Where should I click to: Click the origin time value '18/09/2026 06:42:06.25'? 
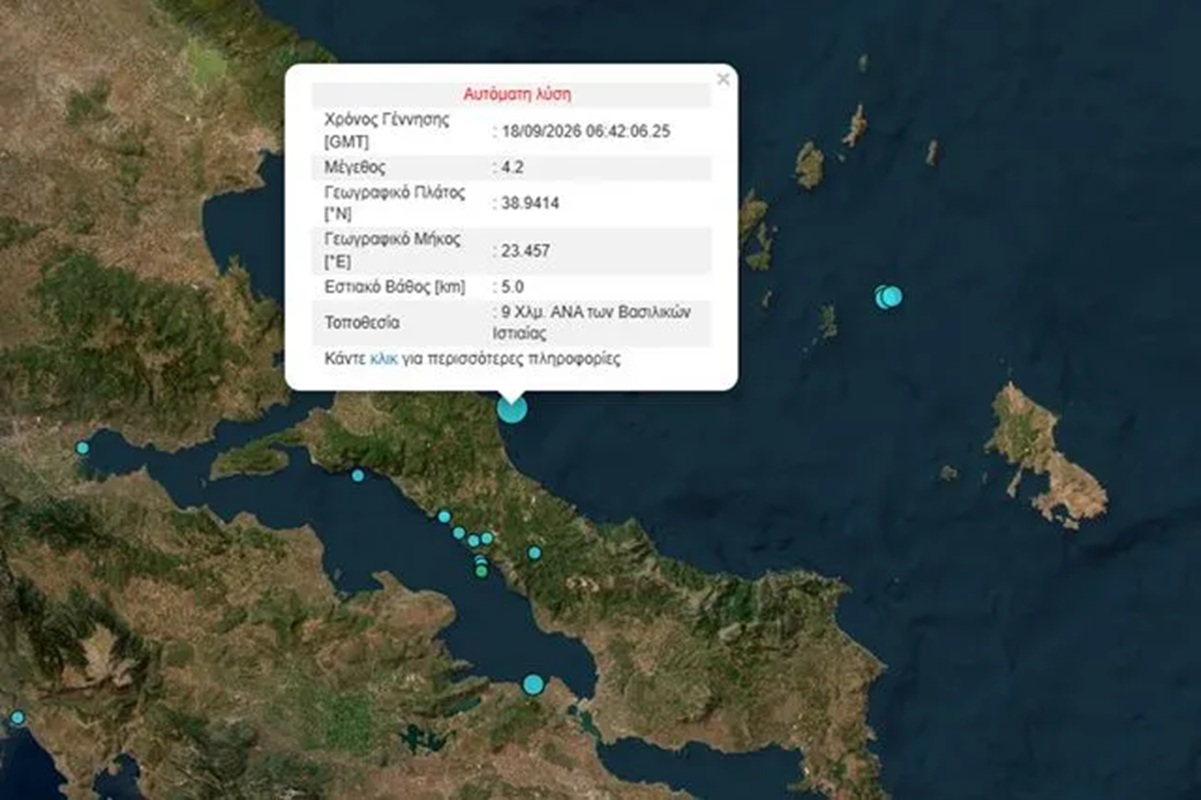pyautogui.click(x=587, y=131)
